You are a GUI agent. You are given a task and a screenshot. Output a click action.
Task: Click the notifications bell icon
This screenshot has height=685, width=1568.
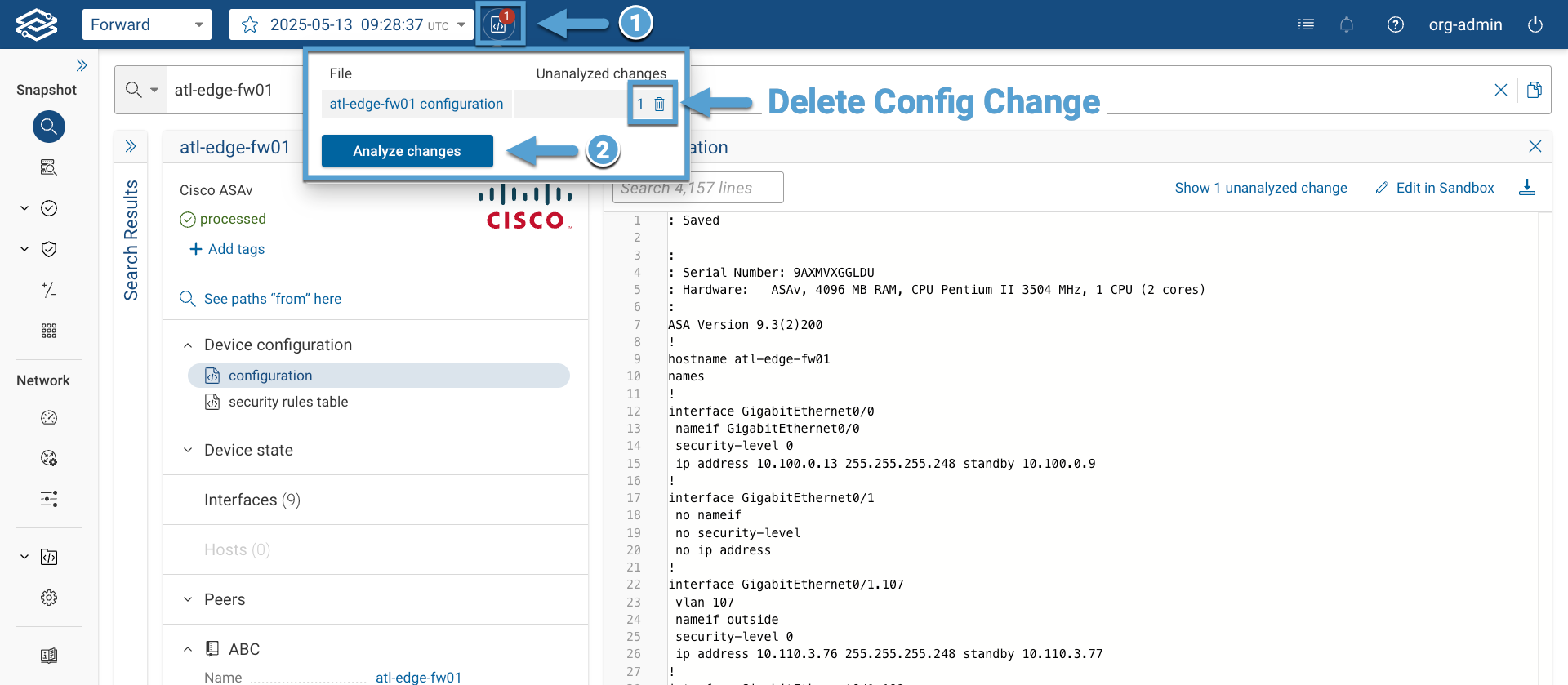tap(1346, 24)
